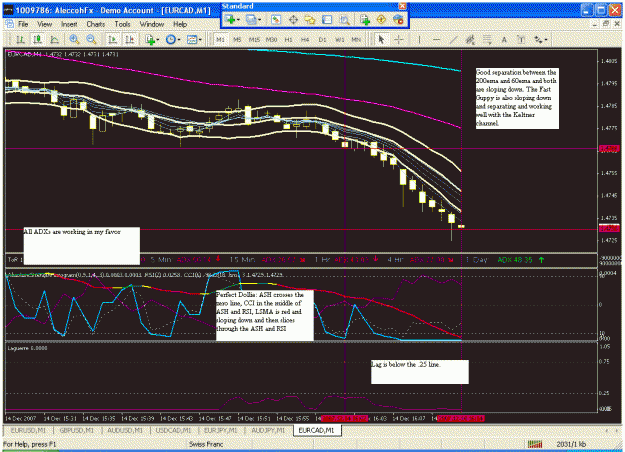Select the Text Label tool
This screenshot has width=625, height=452.
click(521, 39)
